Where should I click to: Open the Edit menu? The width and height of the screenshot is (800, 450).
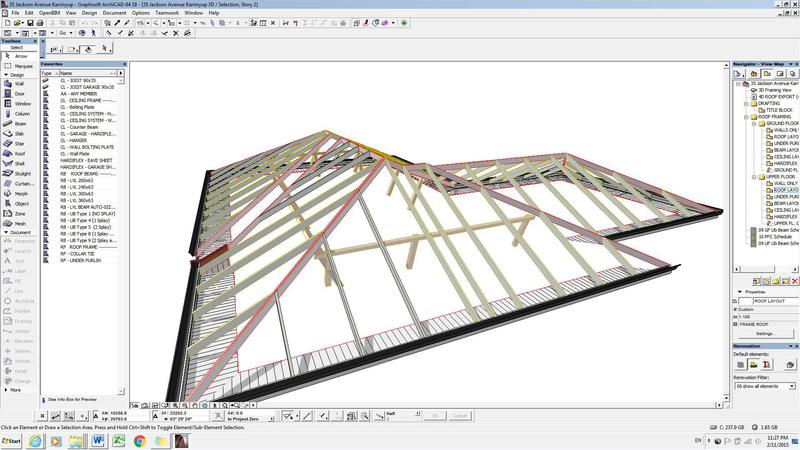point(29,13)
